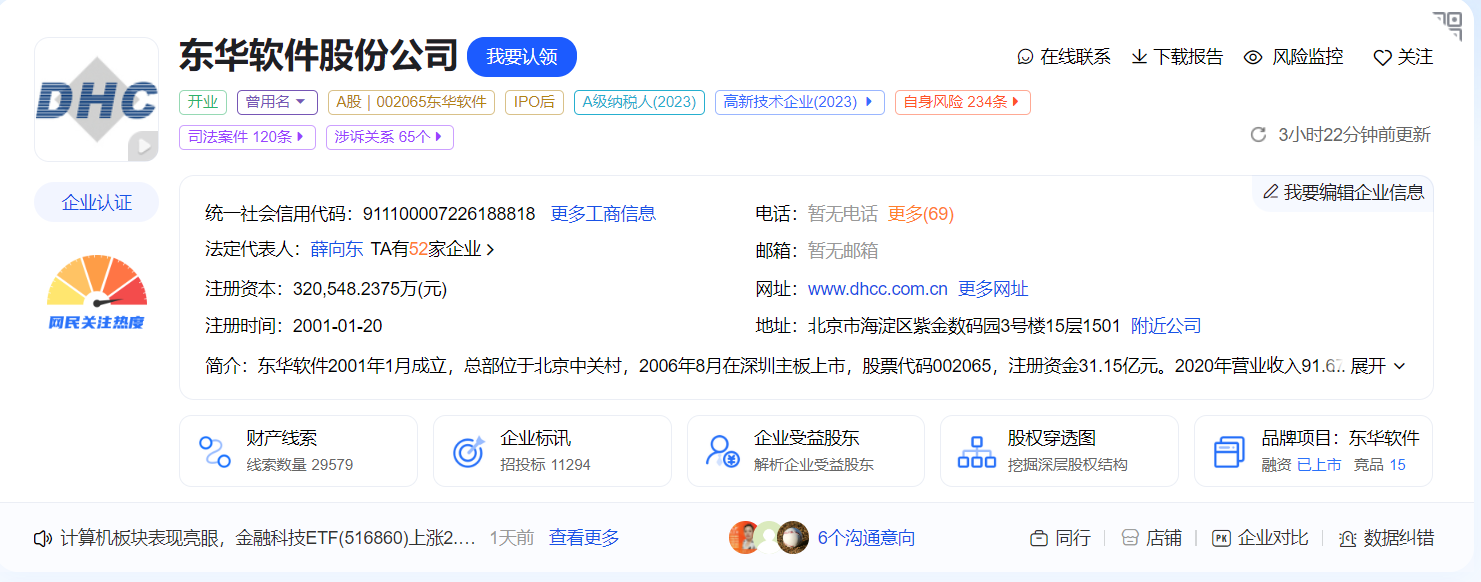
Task: Open 更多工商信息 link
Action: (603, 213)
